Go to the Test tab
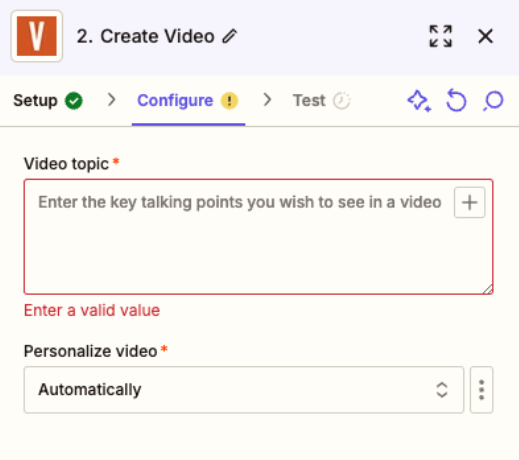This screenshot has height=460, width=519. click(x=321, y=101)
